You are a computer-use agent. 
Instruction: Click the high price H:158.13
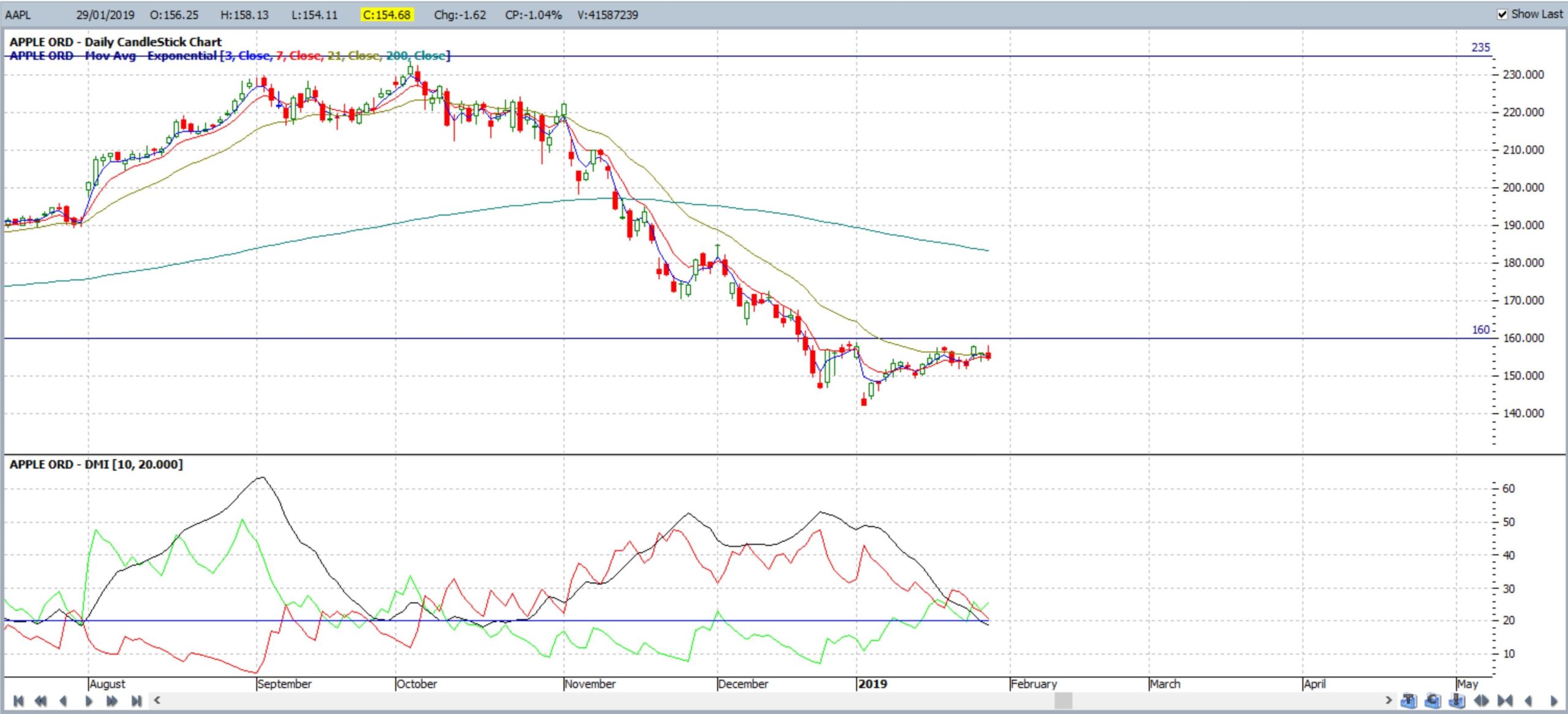(x=244, y=15)
